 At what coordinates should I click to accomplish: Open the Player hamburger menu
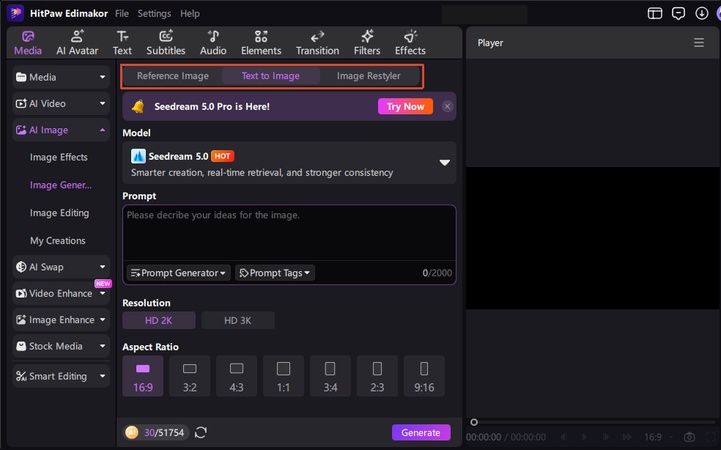699,43
